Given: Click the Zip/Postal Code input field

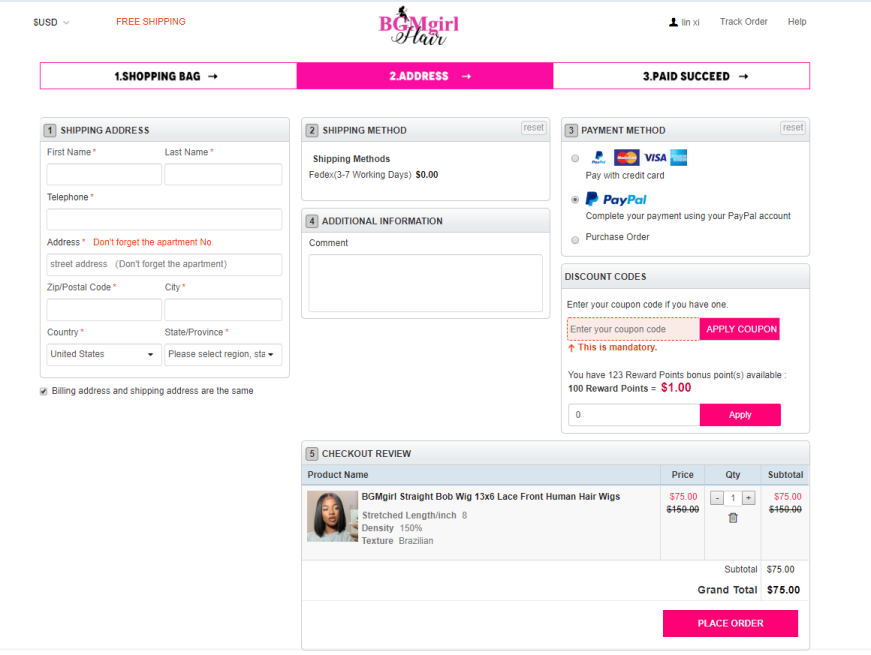Looking at the screenshot, I should (x=104, y=309).
